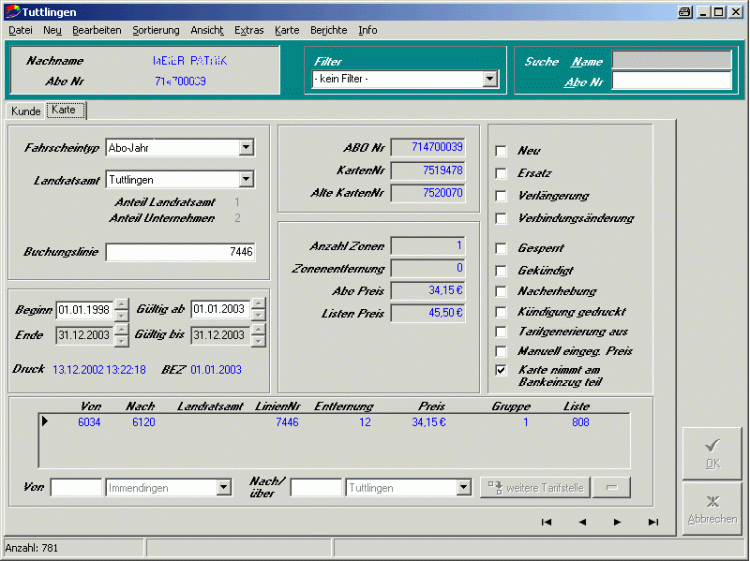Open the Fahrscheintyp dropdown
The width and height of the screenshot is (750, 561).
tap(246, 147)
